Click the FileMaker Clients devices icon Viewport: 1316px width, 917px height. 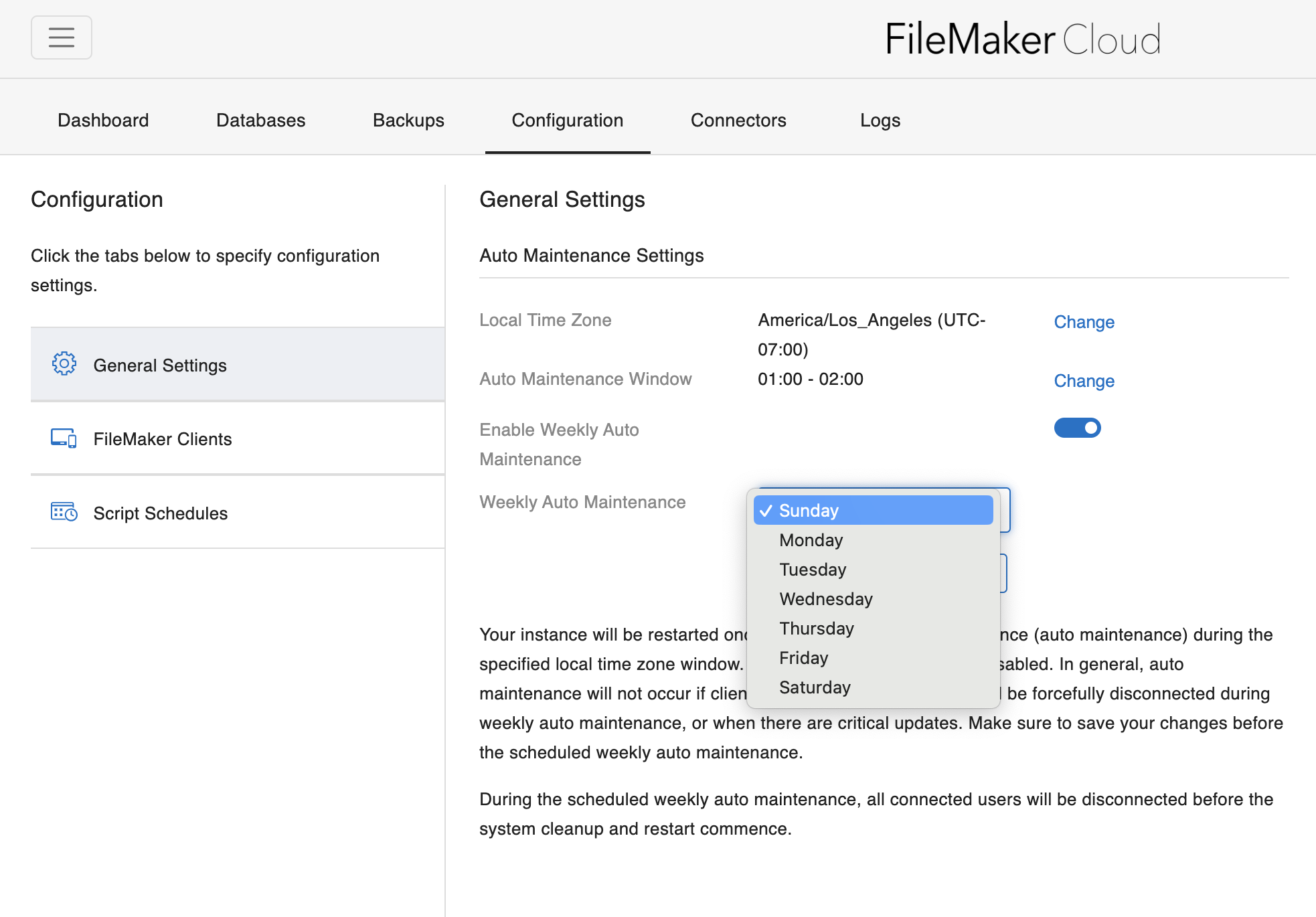pyautogui.click(x=64, y=438)
